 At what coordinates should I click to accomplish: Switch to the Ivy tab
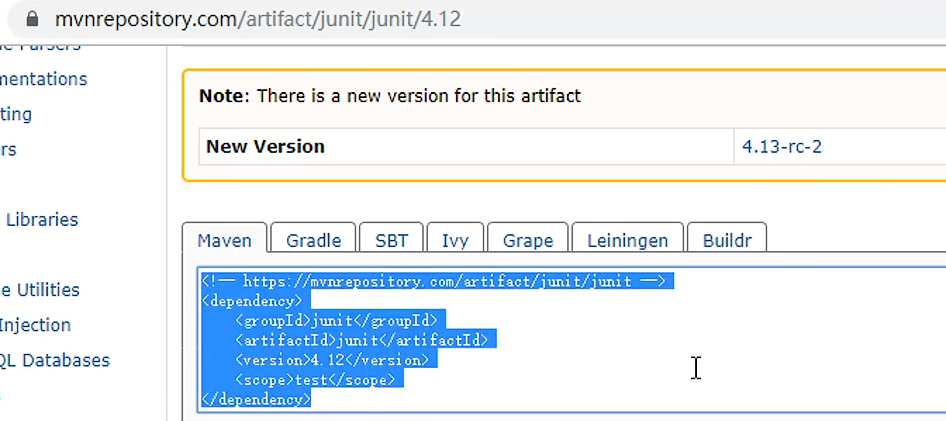455,240
